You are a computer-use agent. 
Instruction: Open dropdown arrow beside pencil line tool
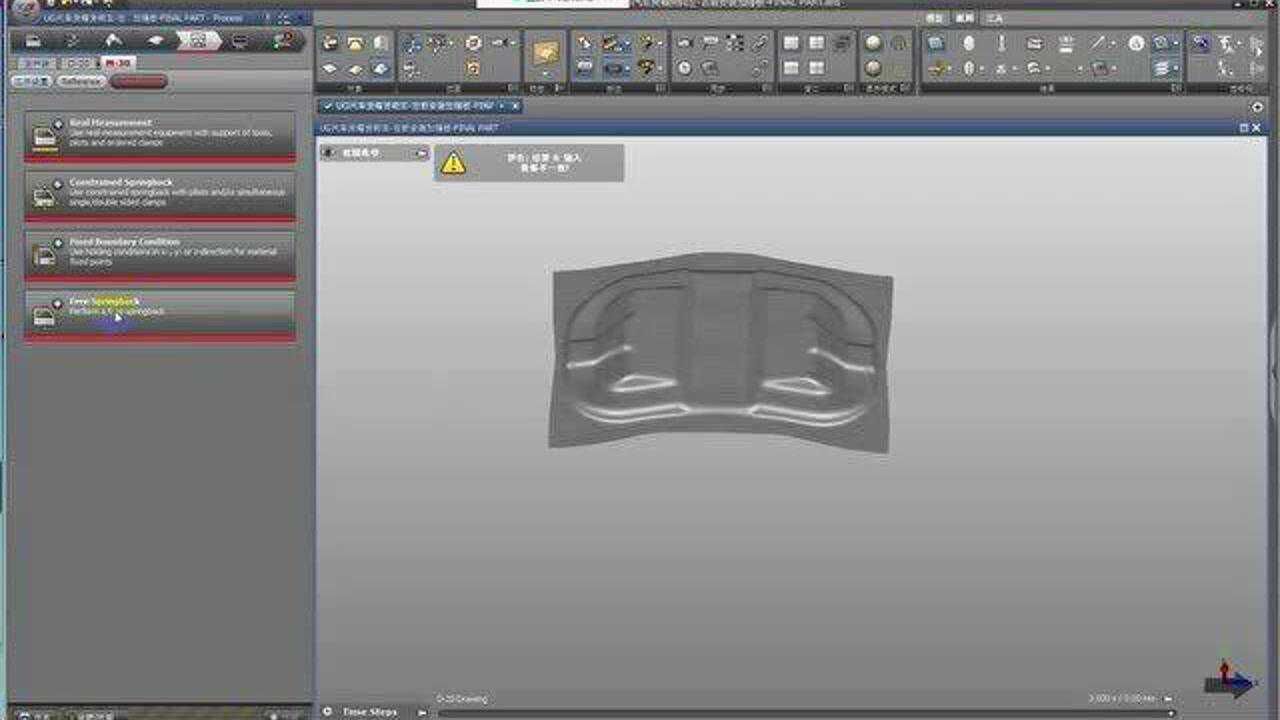coord(1114,43)
